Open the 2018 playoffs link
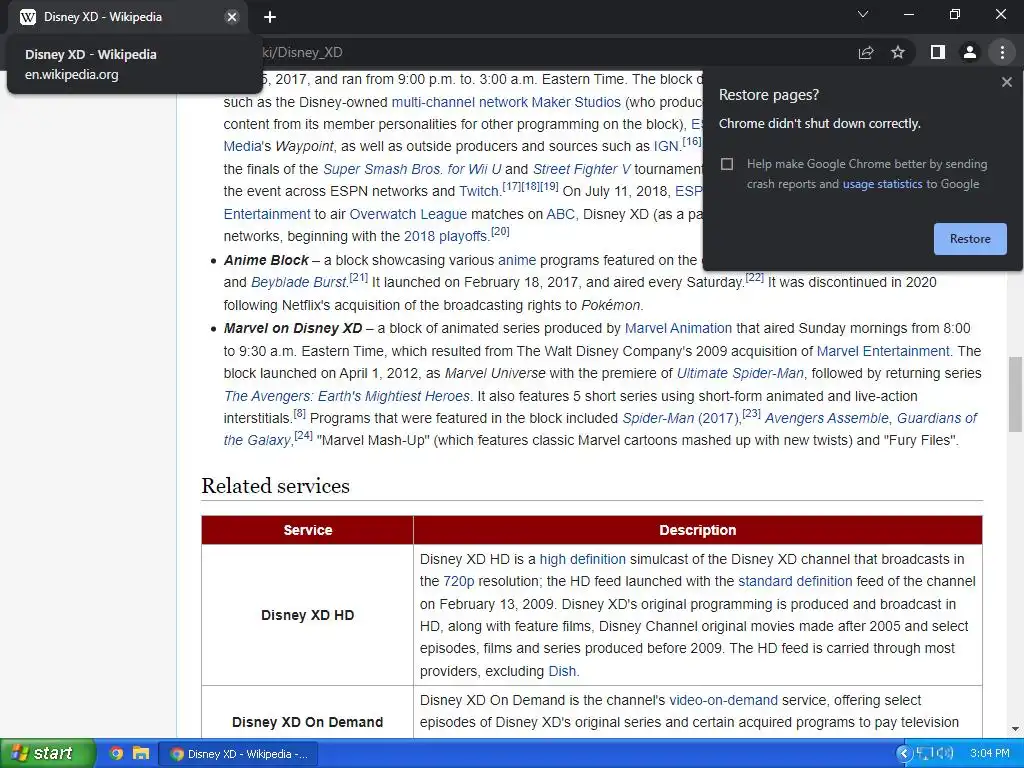The image size is (1024, 768). tap(445, 236)
